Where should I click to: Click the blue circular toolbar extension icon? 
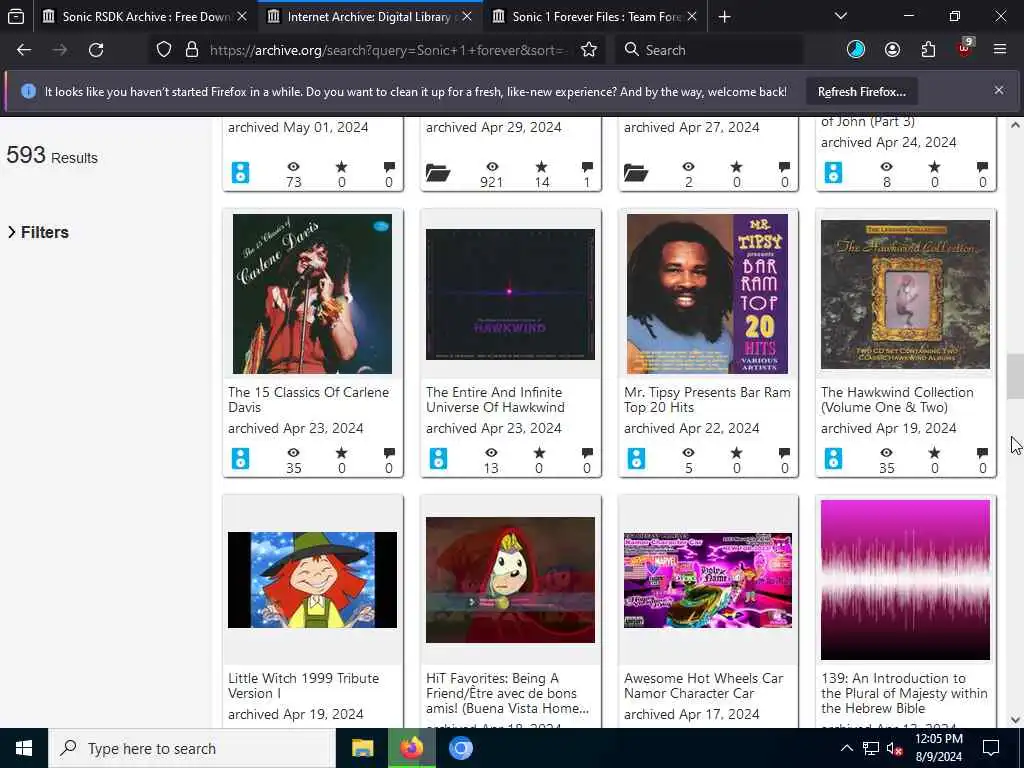coord(856,50)
